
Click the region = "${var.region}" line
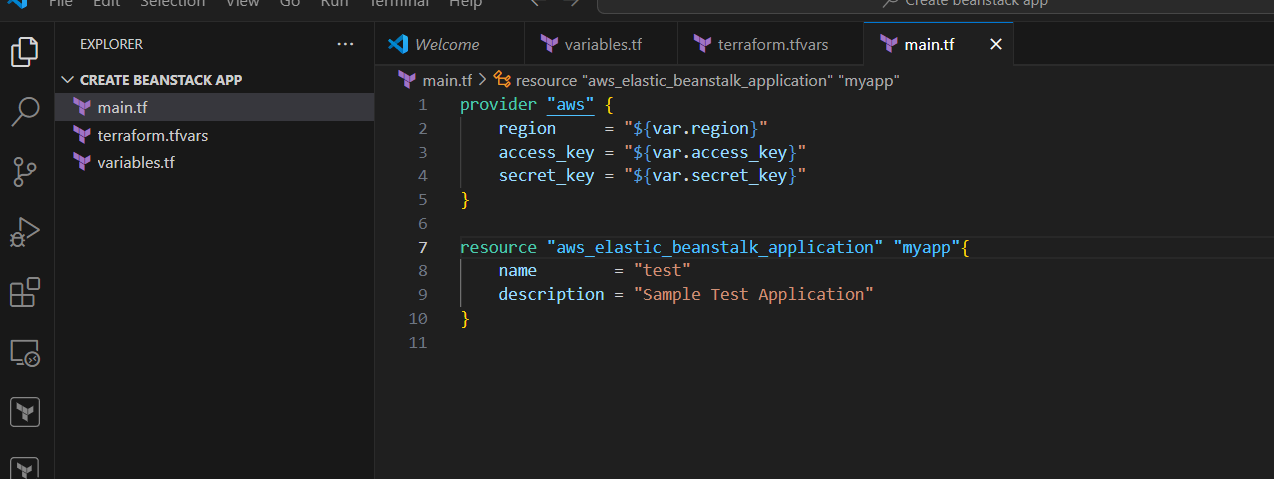click(x=633, y=128)
